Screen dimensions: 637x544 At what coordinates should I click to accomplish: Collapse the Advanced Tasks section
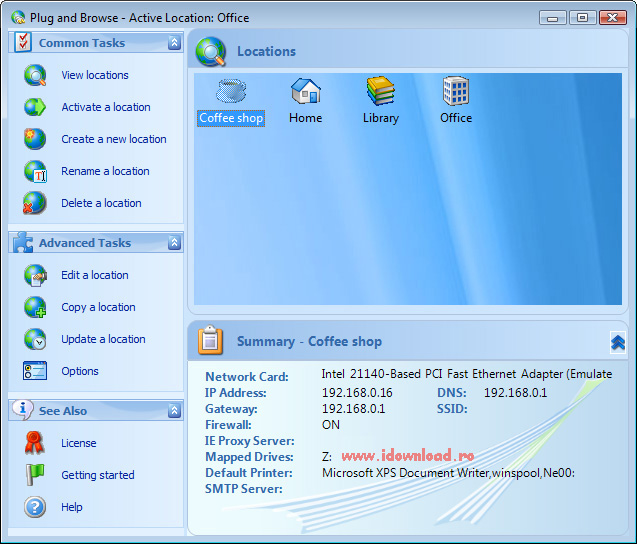click(174, 243)
